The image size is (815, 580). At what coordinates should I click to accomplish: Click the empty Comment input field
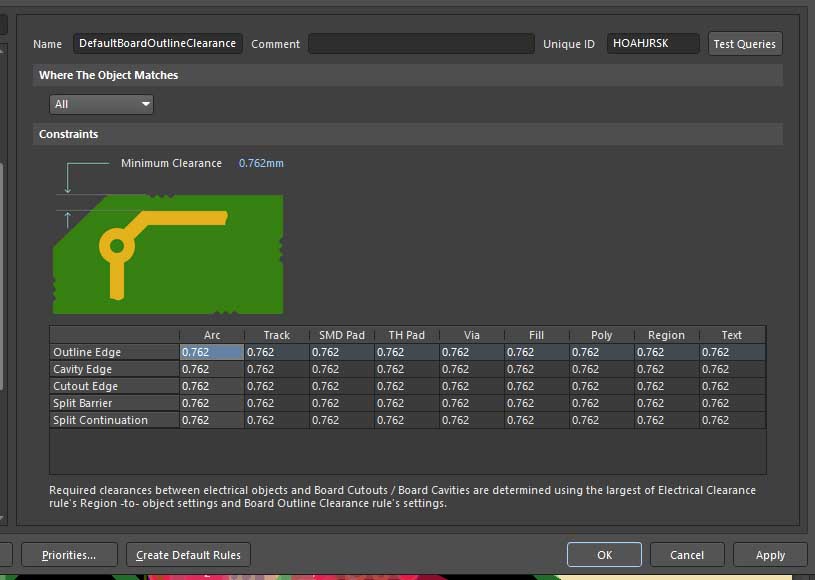coord(420,44)
